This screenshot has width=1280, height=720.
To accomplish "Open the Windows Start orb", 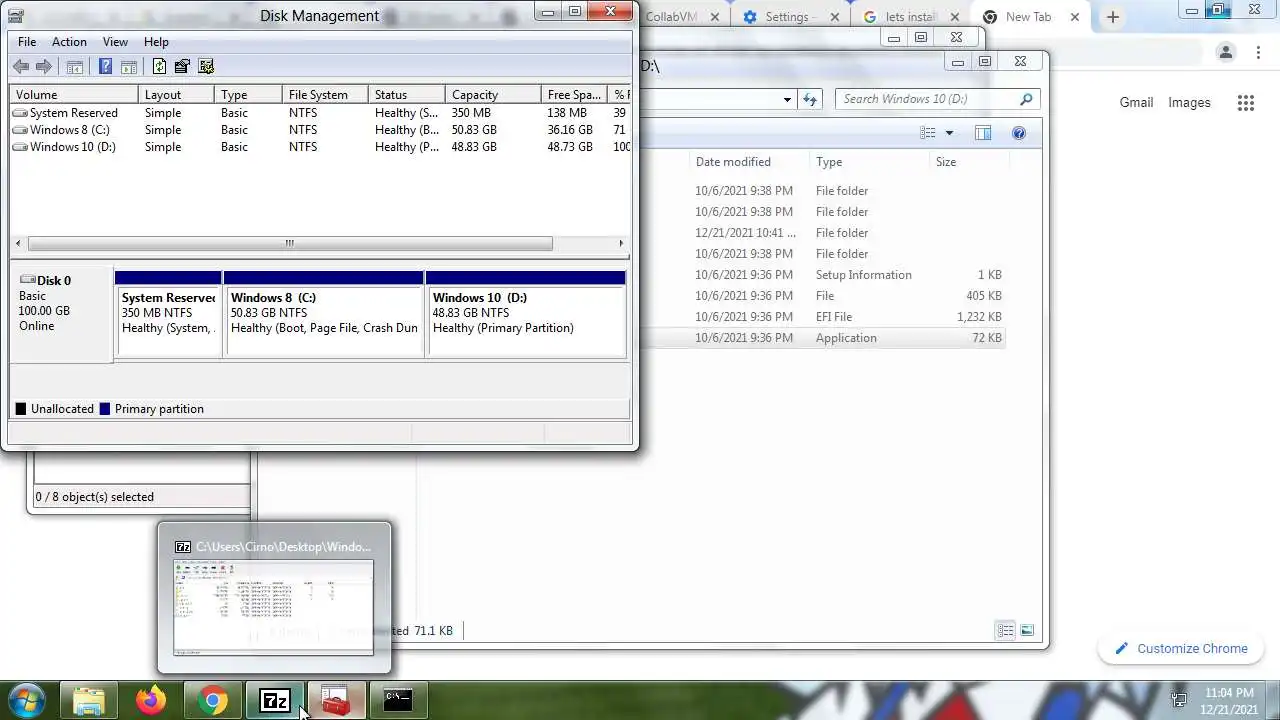I will point(25,700).
